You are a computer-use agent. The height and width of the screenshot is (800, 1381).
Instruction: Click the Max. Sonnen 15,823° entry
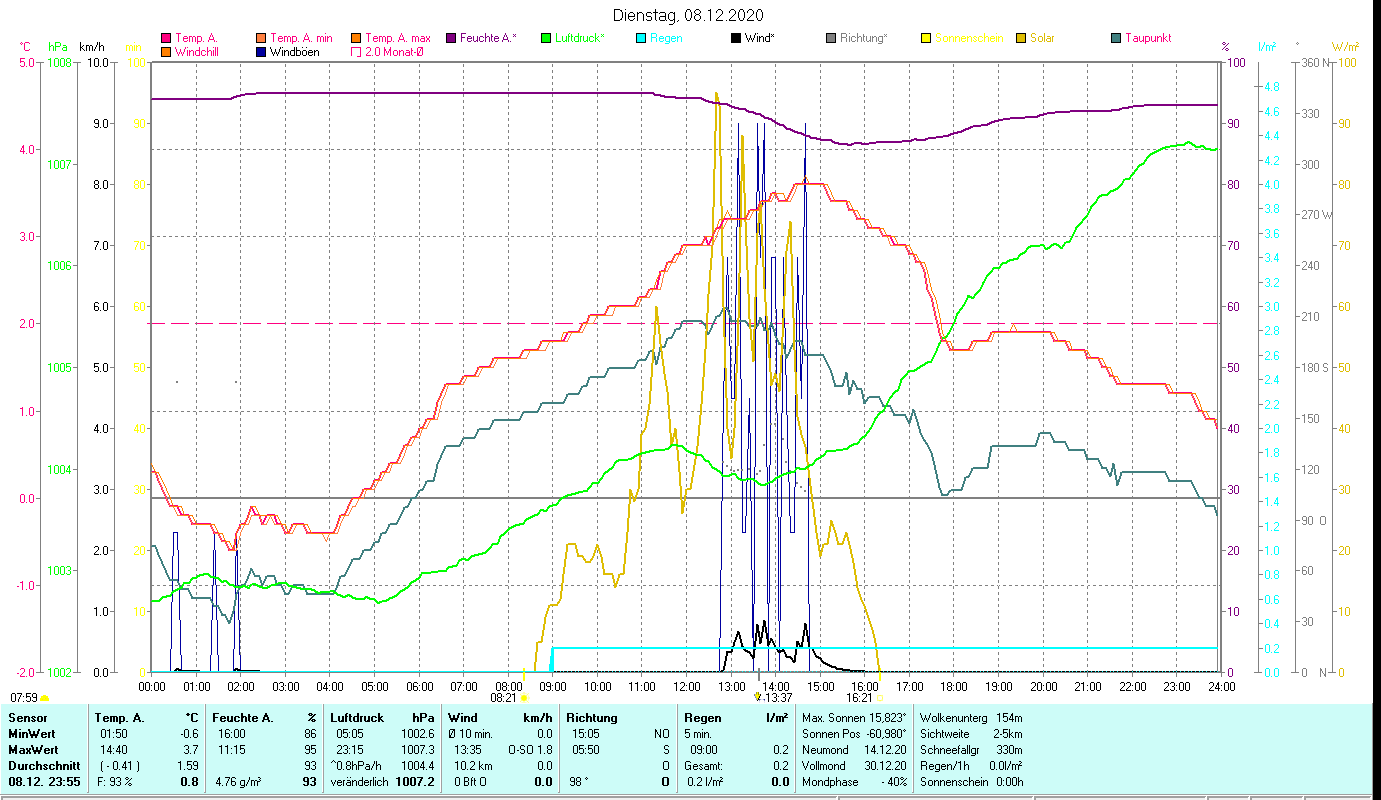855,718
